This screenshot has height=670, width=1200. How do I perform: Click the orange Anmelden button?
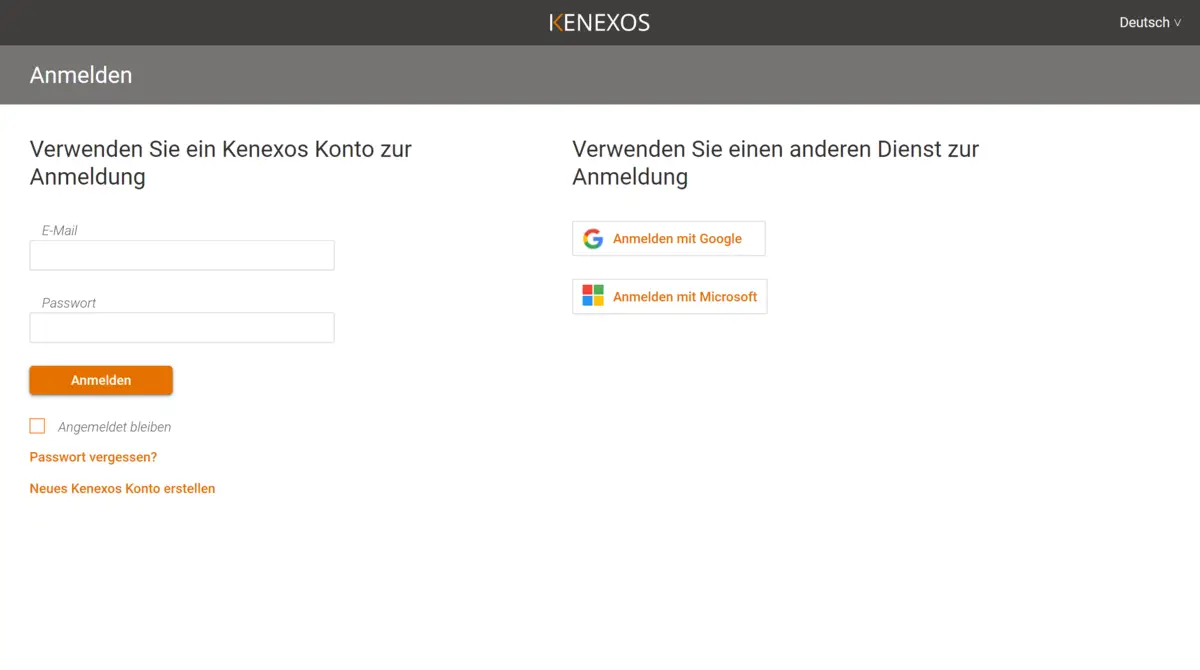[101, 380]
